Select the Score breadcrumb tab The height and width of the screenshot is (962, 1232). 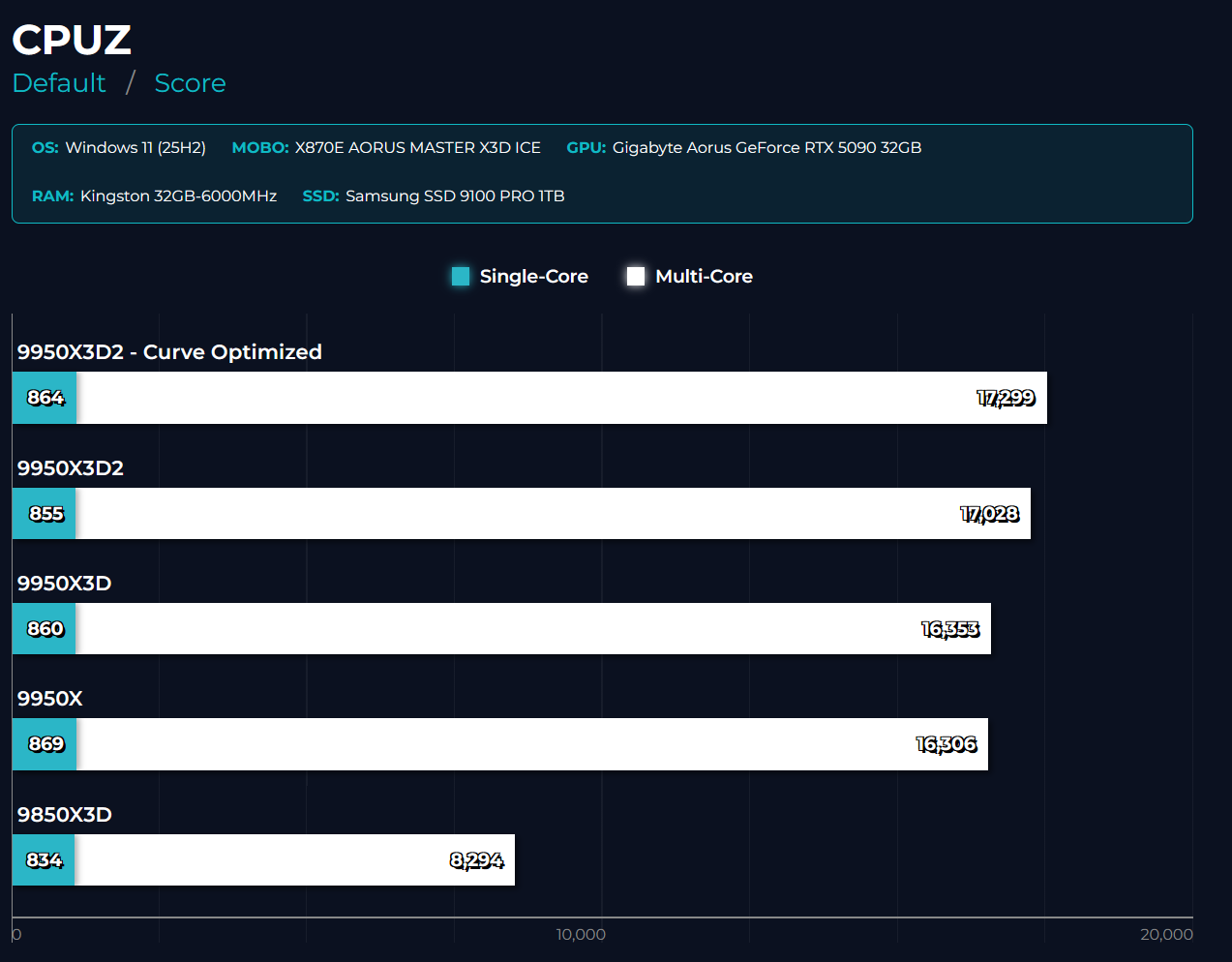190,83
